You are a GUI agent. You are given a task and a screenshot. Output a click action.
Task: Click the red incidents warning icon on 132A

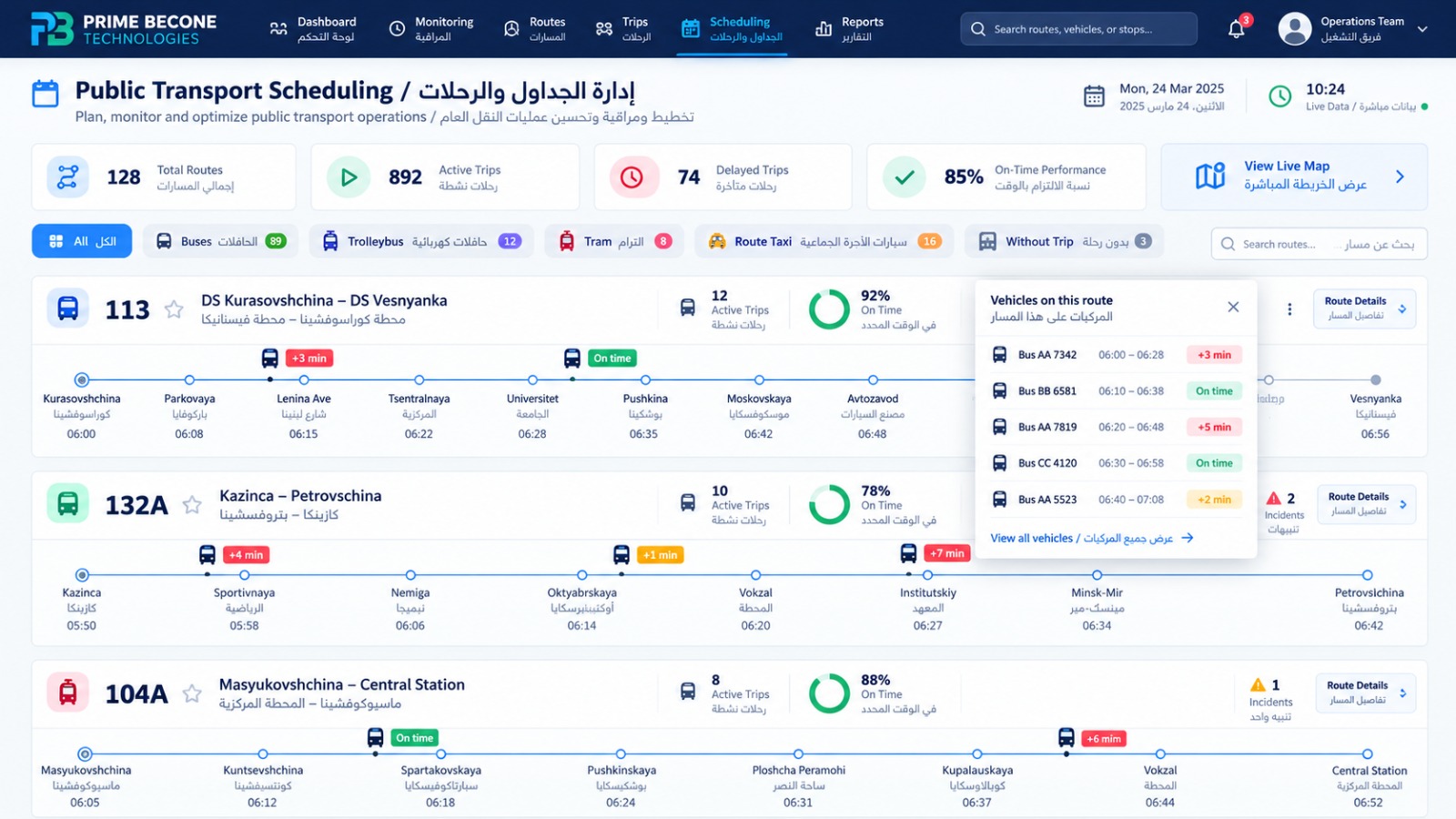coord(1274,498)
